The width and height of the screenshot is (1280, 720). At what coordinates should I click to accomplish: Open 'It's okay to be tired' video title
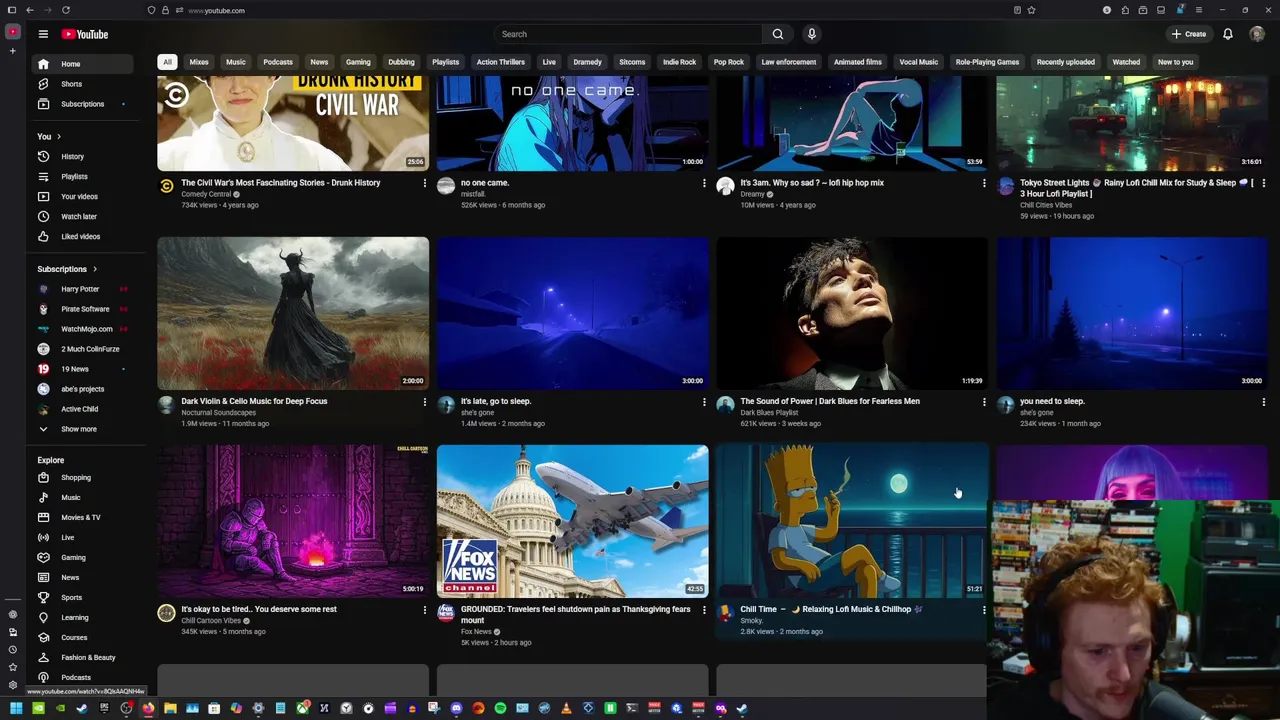(x=259, y=609)
